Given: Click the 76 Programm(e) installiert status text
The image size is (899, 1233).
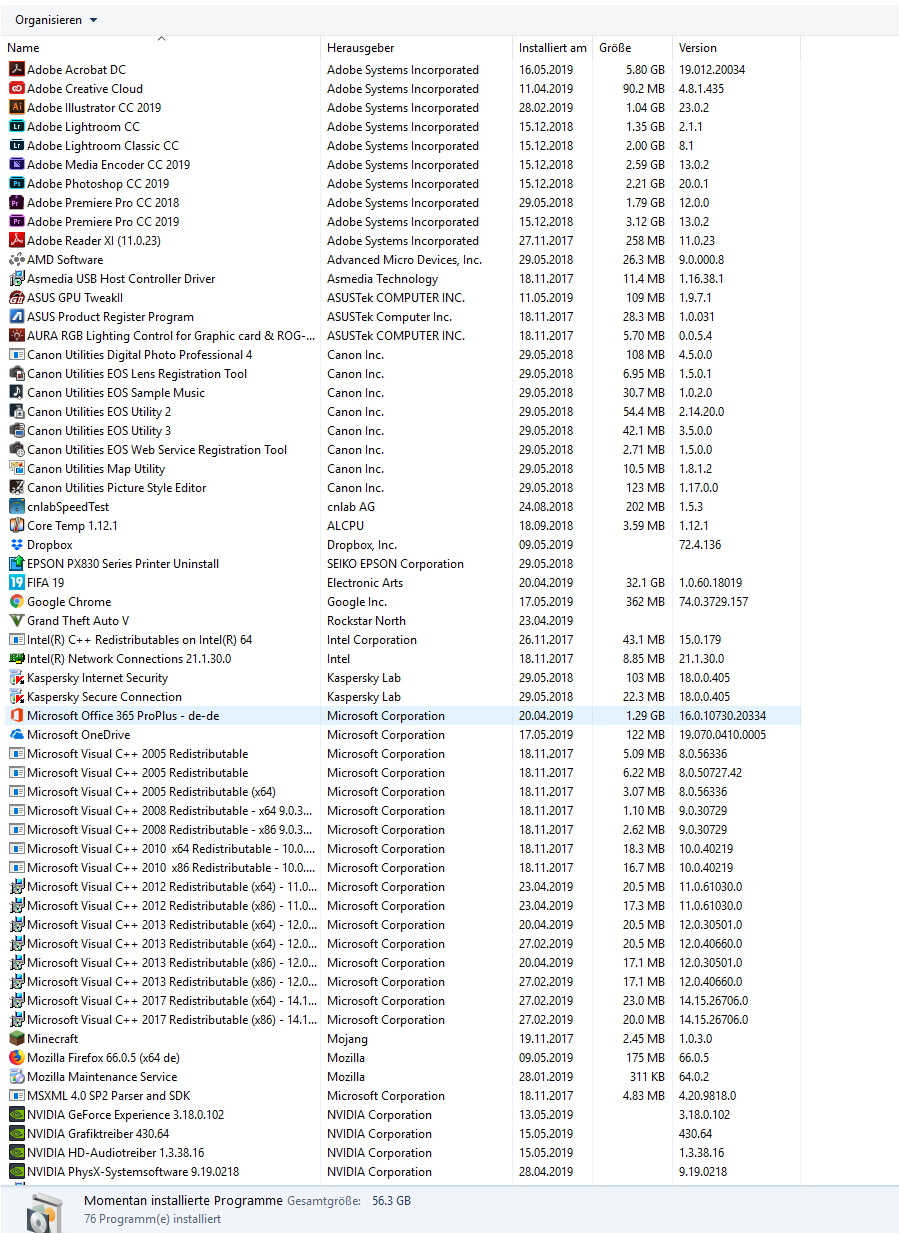Looking at the screenshot, I should tap(152, 1219).
